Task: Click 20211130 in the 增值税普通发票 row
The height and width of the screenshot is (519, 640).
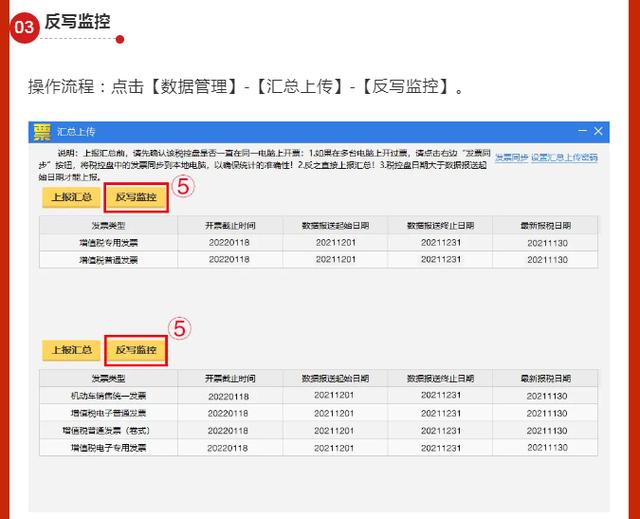Action: pos(547,260)
